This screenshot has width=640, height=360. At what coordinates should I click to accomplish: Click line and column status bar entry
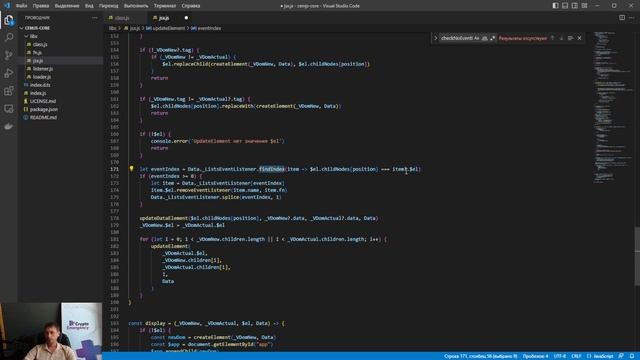[x=480, y=356]
